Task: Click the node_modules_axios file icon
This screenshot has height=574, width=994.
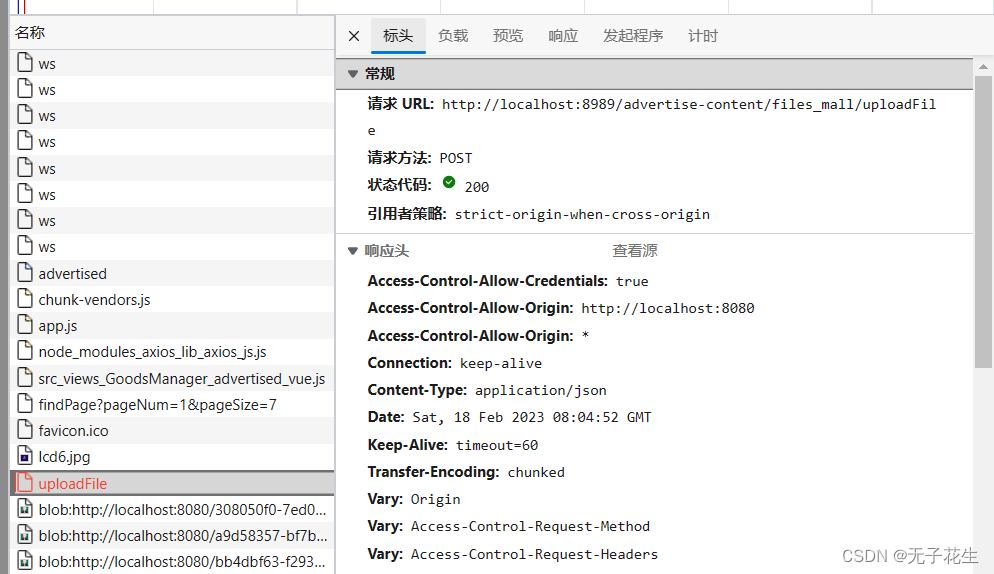Action: click(x=25, y=350)
